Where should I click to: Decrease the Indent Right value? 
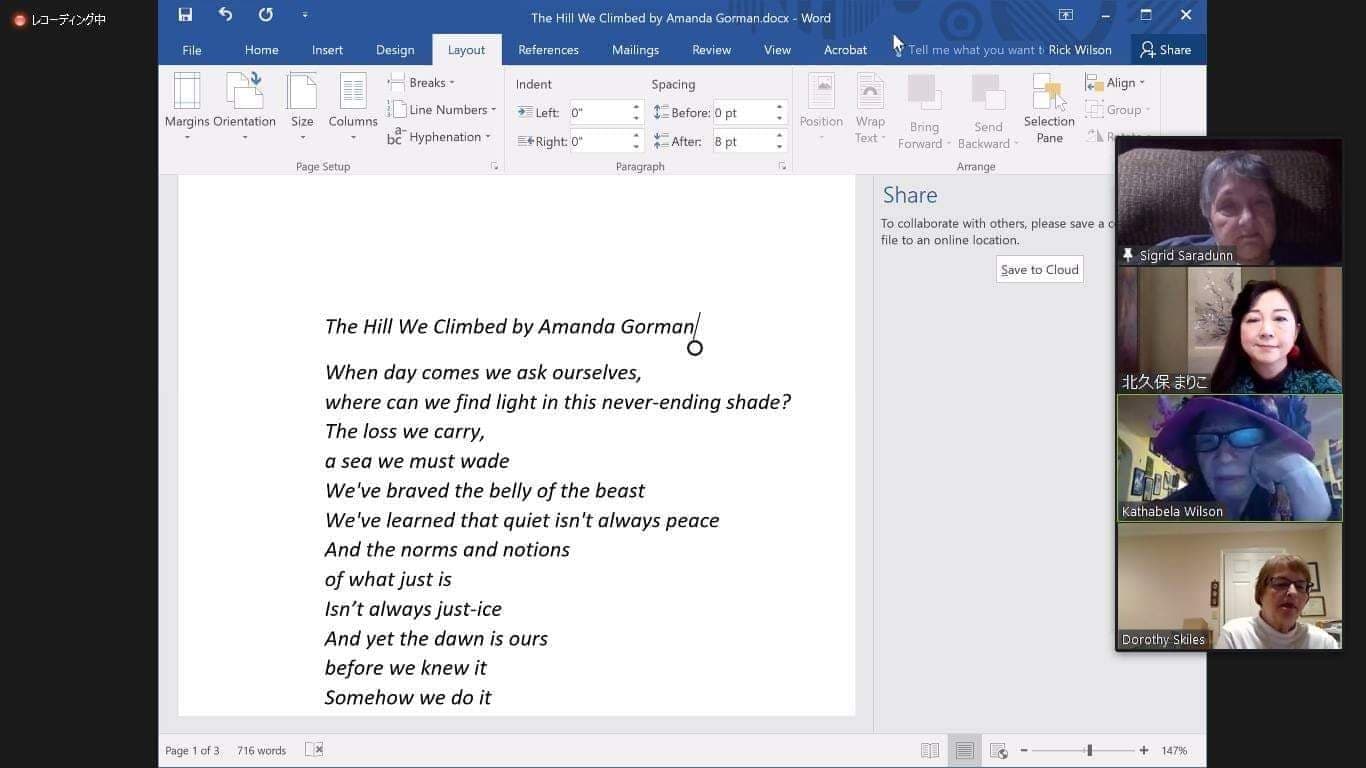[x=636, y=147]
